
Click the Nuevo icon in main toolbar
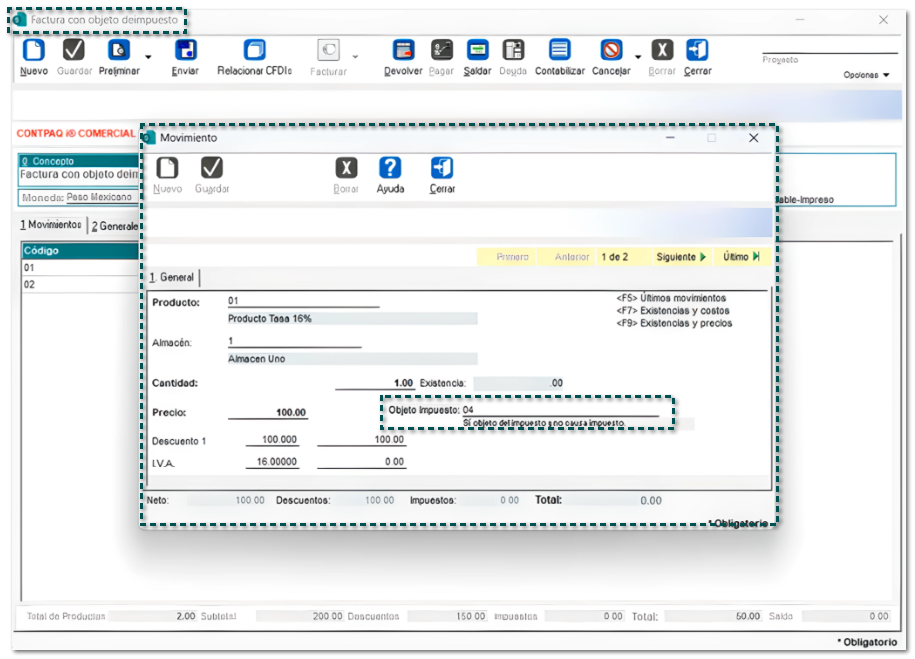tap(34, 51)
